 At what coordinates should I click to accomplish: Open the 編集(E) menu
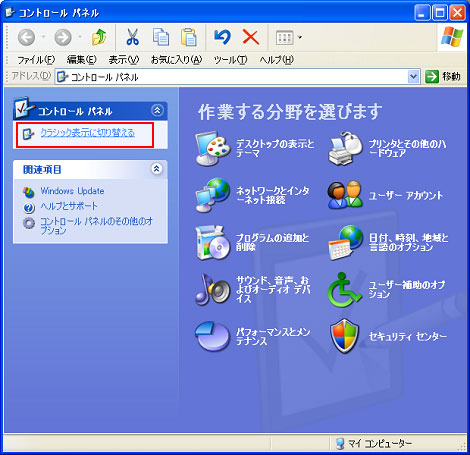tap(82, 60)
